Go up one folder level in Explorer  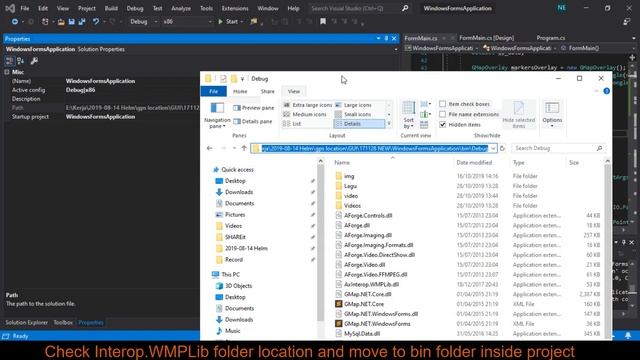coord(244,148)
